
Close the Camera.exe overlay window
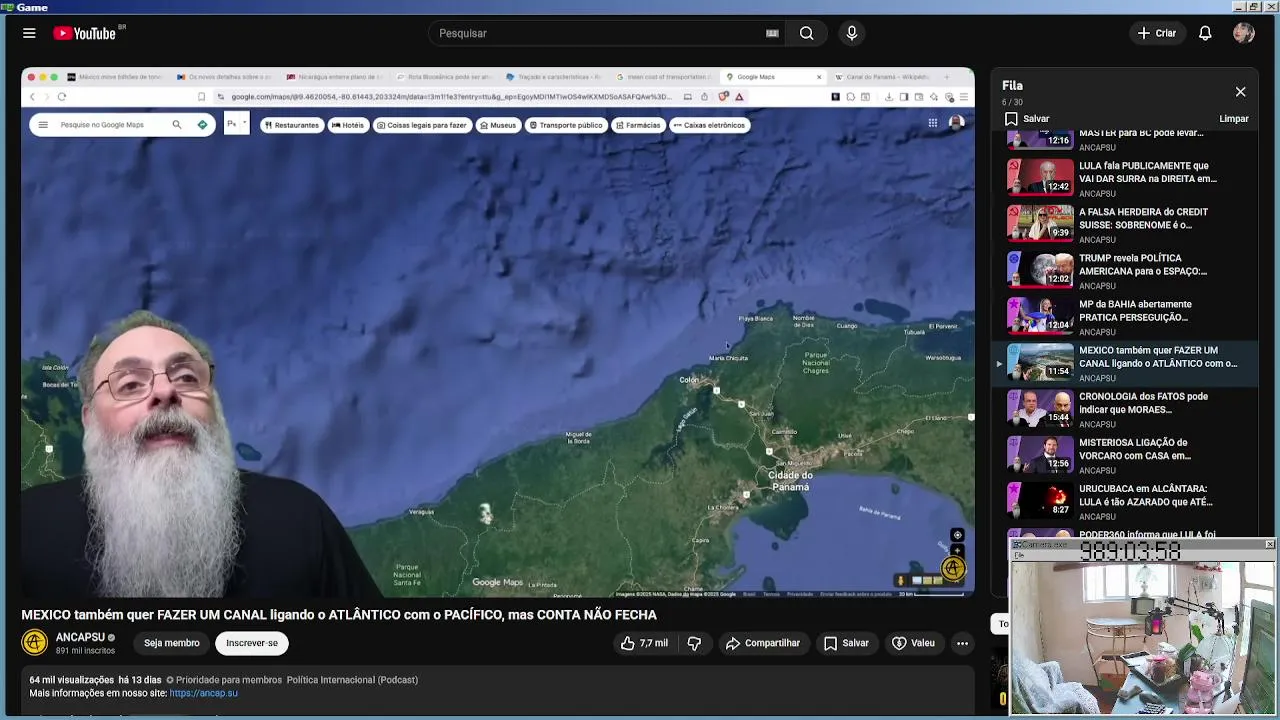pos(1269,544)
